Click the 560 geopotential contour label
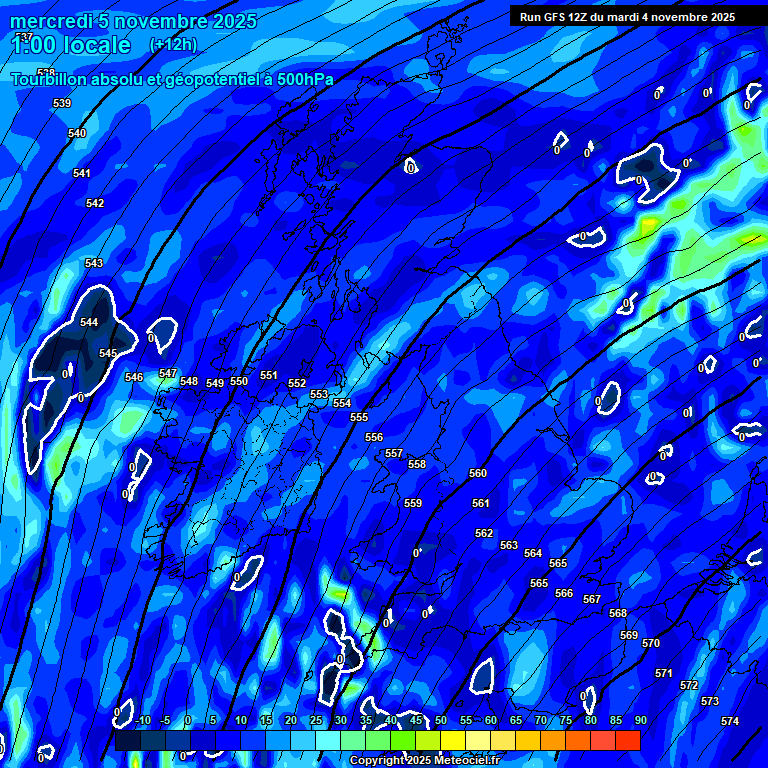The width and height of the screenshot is (768, 768). click(478, 473)
